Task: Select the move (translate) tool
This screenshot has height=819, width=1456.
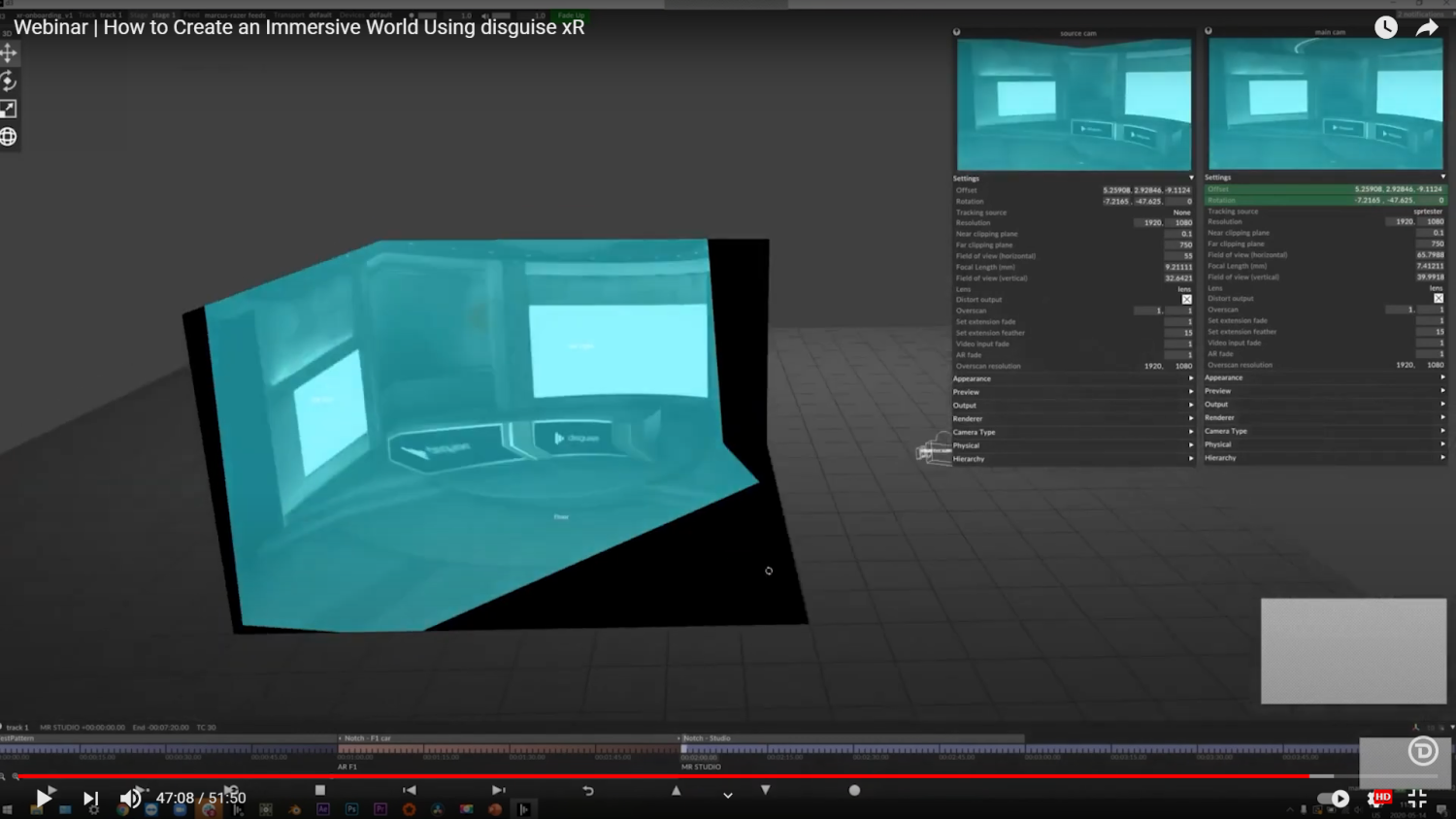Action: 9,52
